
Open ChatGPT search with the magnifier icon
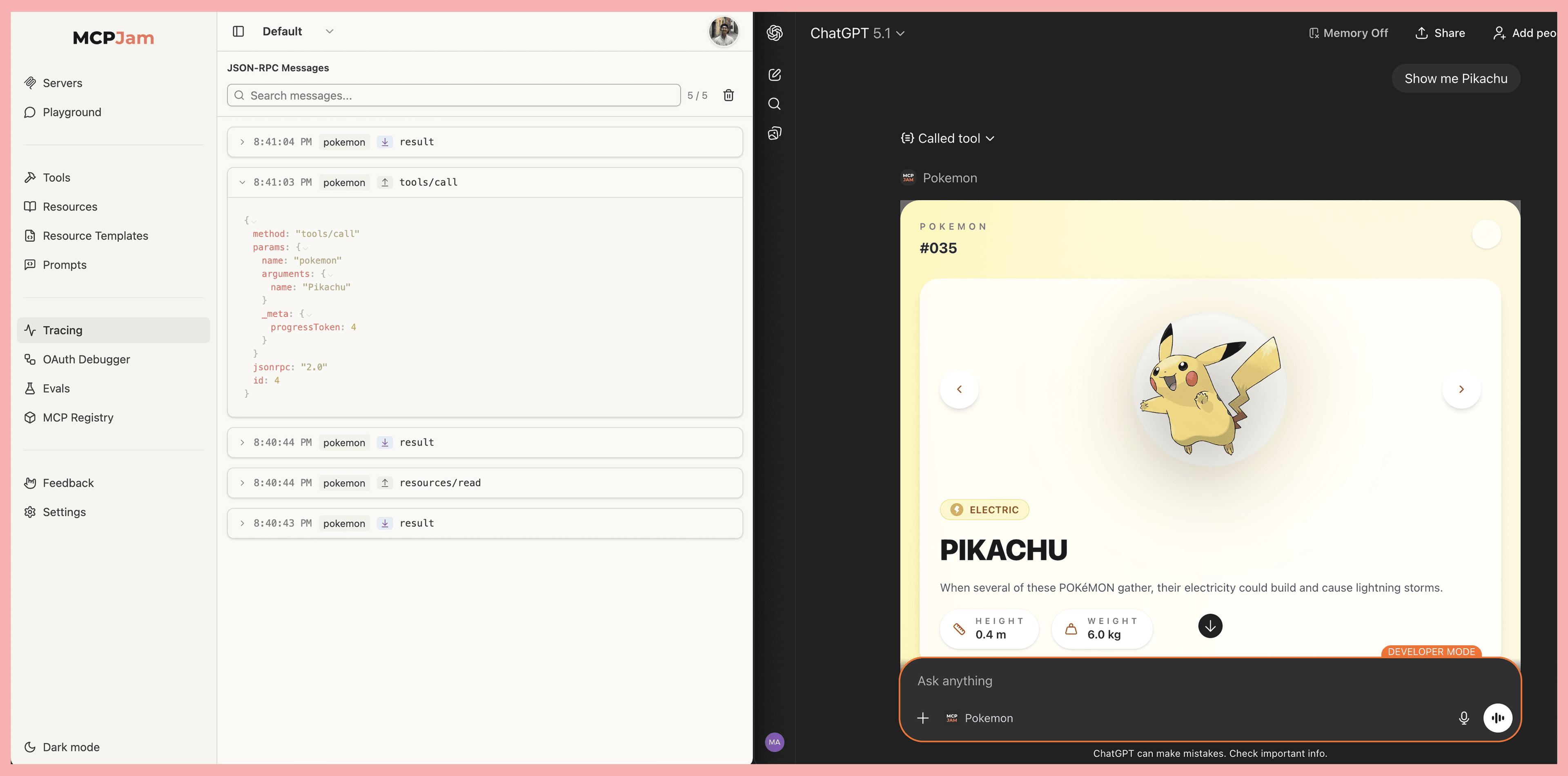(774, 103)
